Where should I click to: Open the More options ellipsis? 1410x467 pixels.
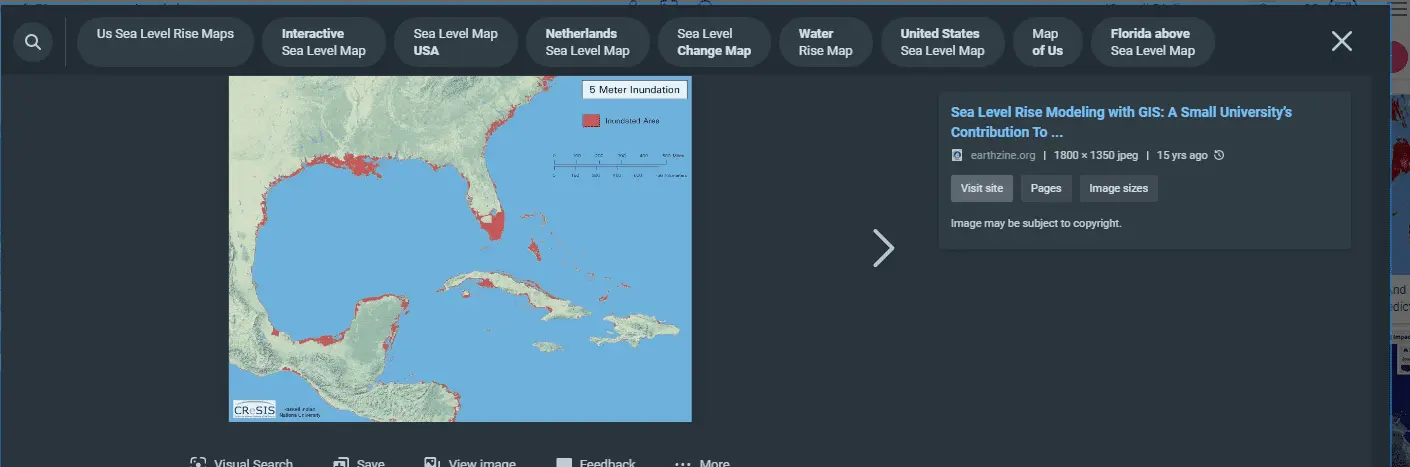683,464
